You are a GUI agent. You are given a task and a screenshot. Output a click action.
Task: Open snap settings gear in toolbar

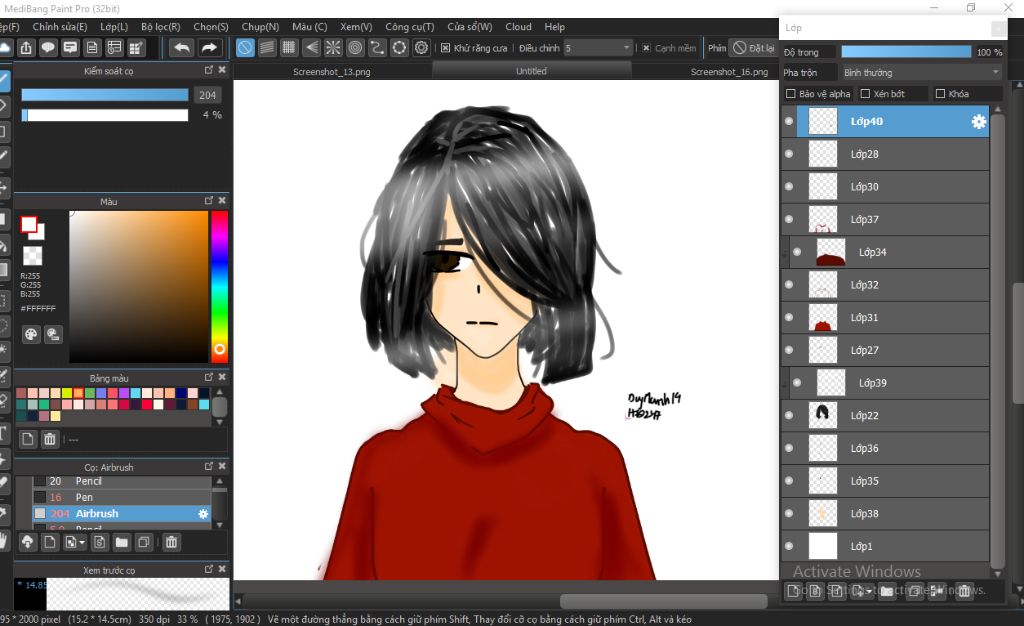422,48
